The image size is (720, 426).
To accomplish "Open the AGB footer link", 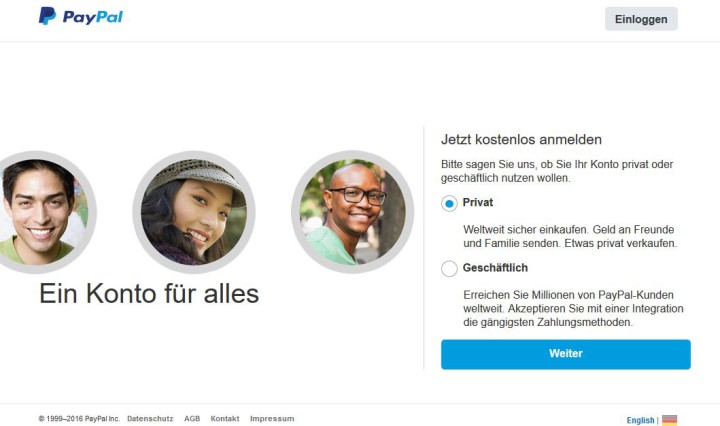I will 192,419.
